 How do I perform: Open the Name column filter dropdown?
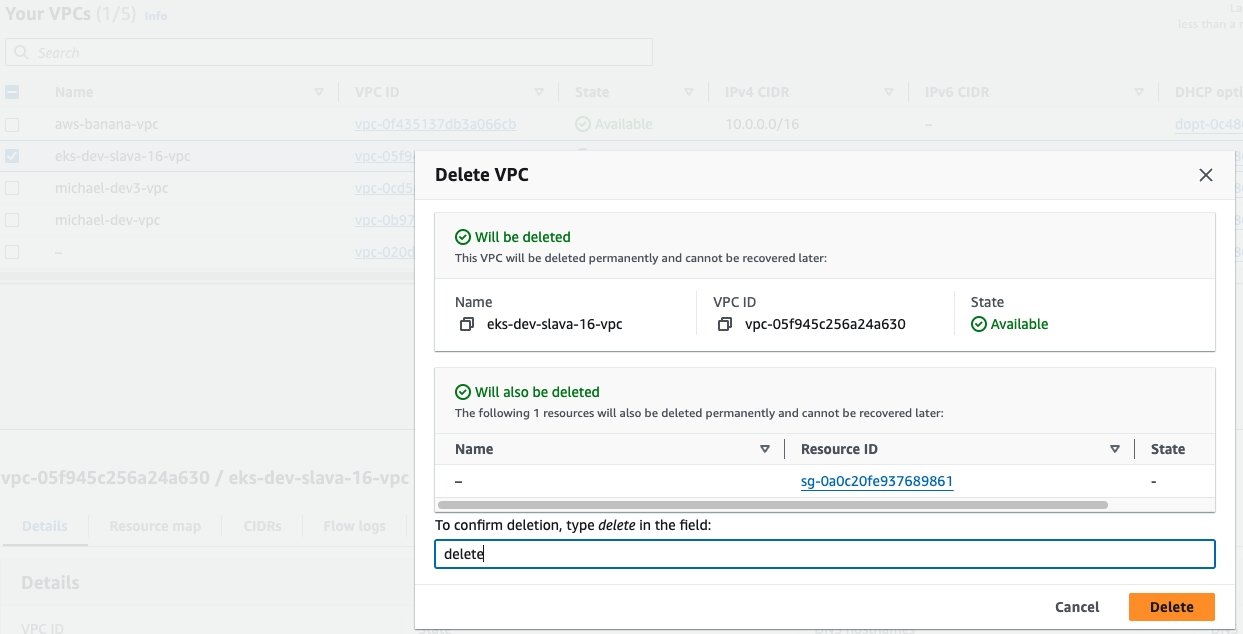coord(319,91)
